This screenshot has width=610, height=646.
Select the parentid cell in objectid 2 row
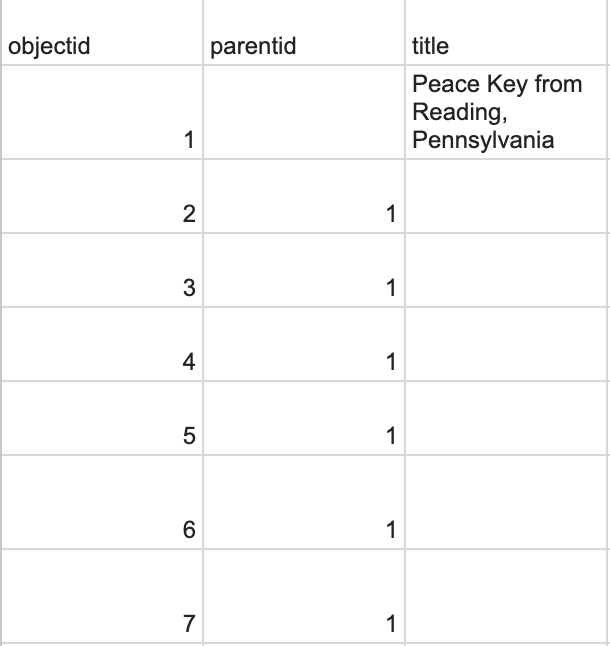303,196
